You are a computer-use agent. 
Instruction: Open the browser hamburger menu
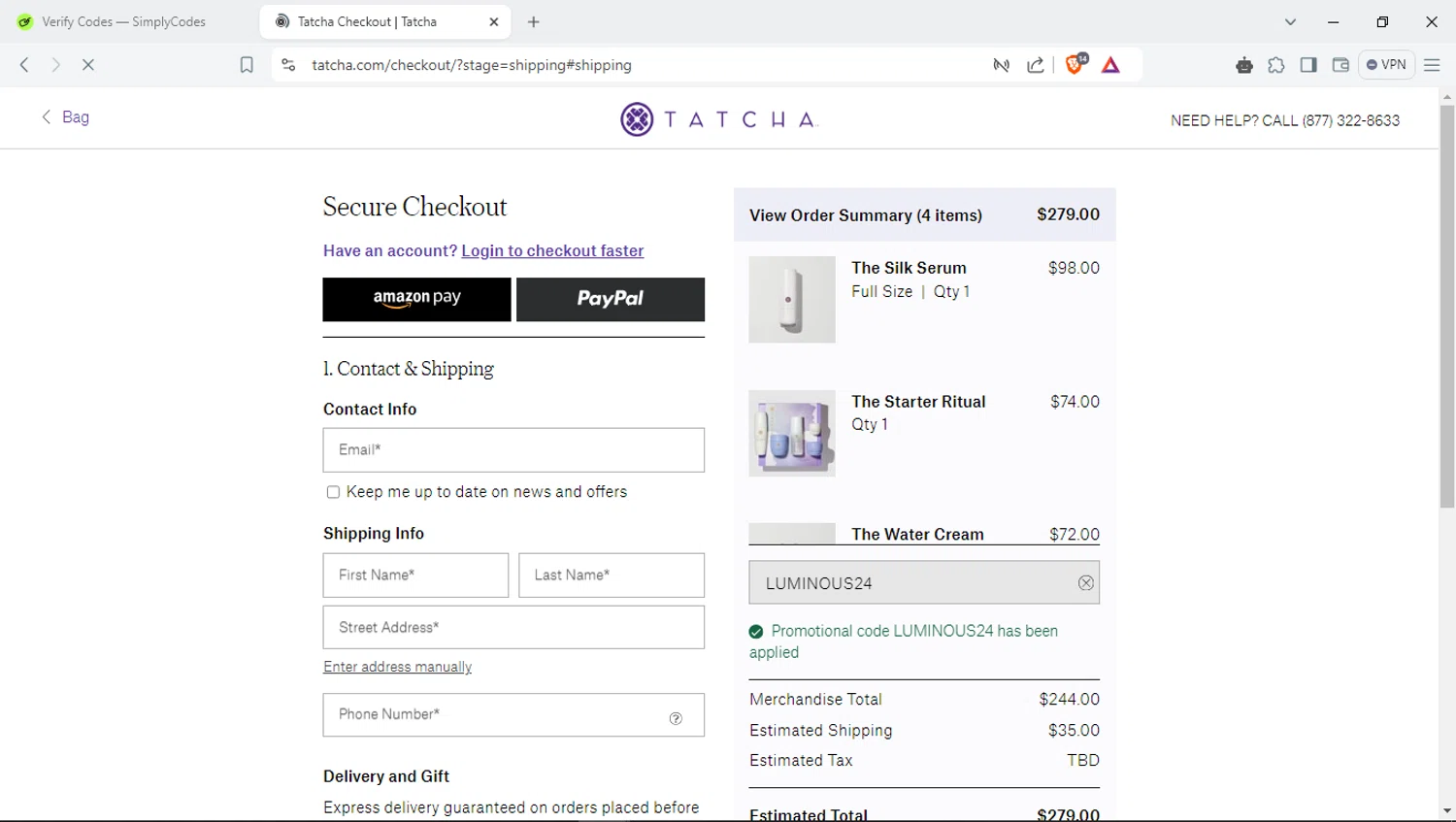coord(1433,65)
